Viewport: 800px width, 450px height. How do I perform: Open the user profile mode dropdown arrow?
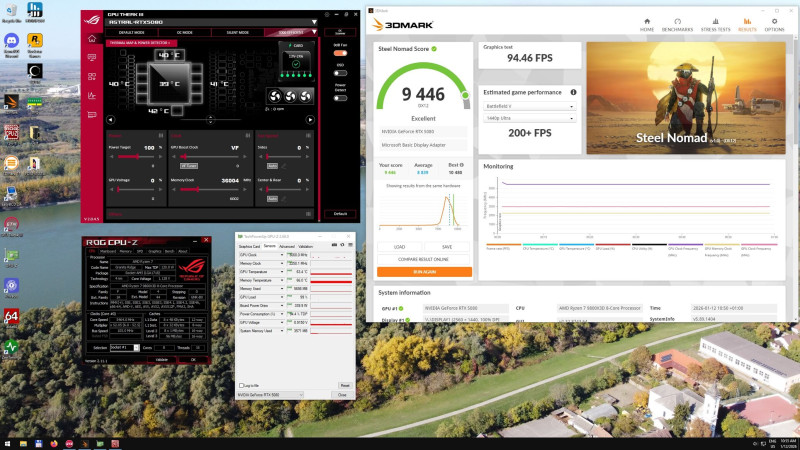(x=314, y=32)
